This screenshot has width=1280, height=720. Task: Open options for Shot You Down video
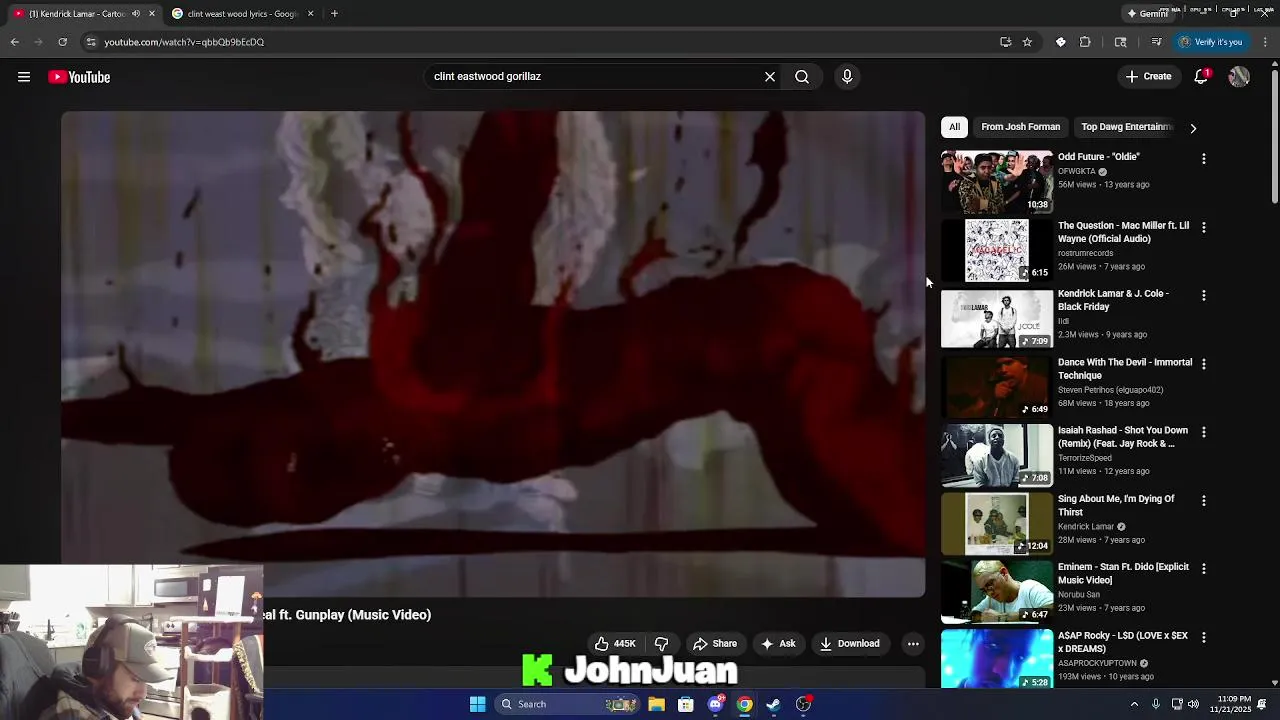(x=1204, y=432)
